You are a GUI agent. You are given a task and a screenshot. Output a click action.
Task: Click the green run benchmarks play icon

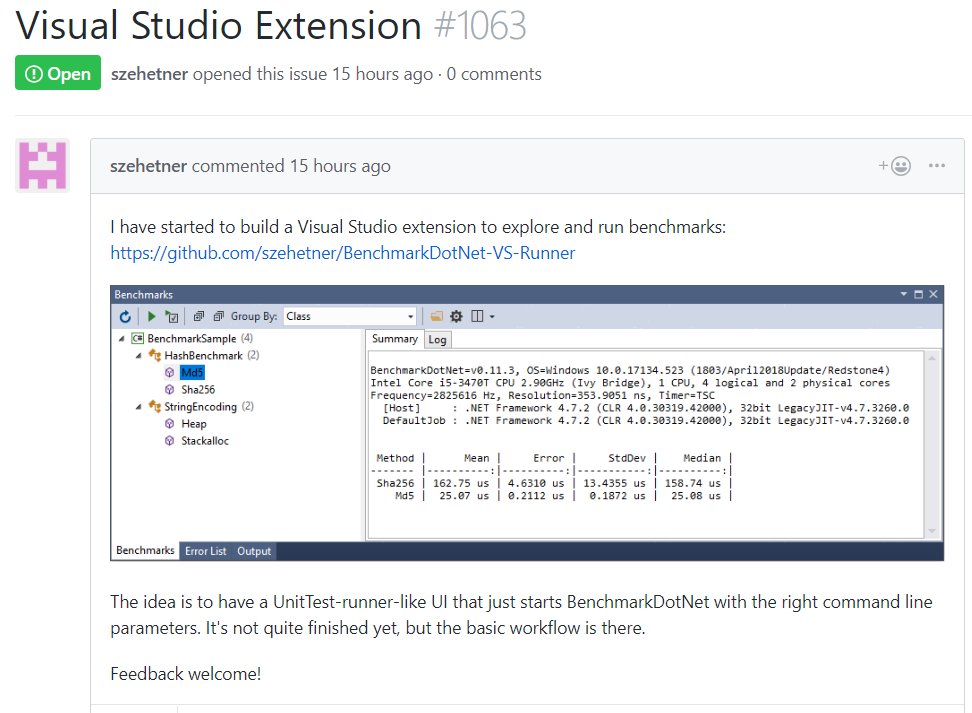(x=151, y=317)
